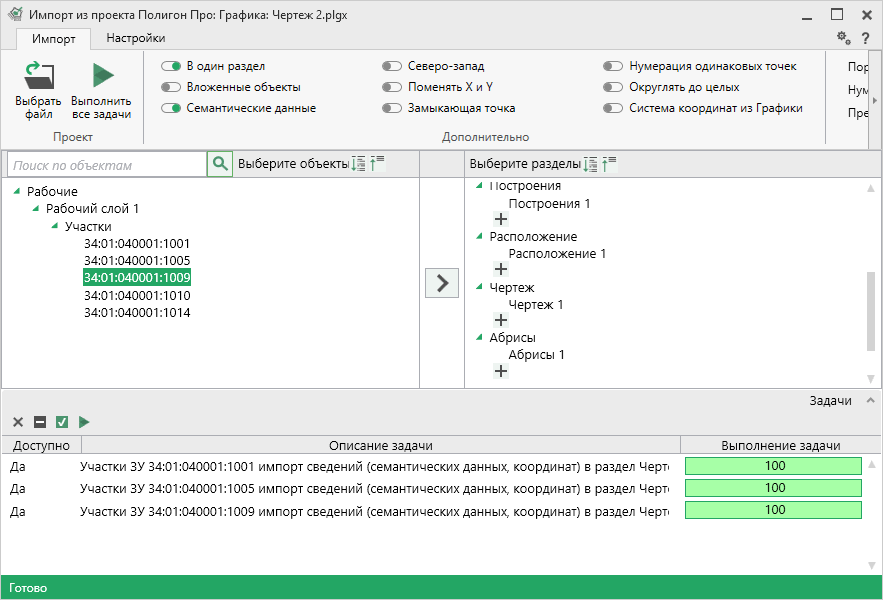Collapse the 'Участки' tree node
883x600 pixels.
[x=55, y=226]
